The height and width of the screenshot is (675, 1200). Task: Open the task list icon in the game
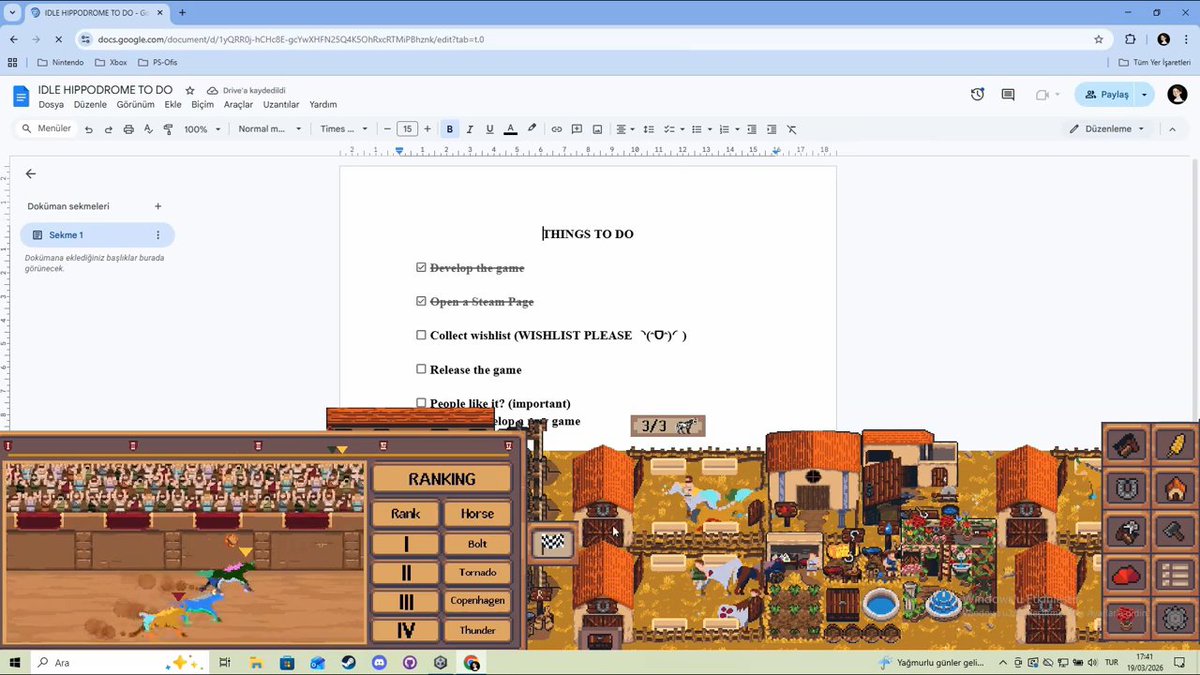click(1174, 576)
